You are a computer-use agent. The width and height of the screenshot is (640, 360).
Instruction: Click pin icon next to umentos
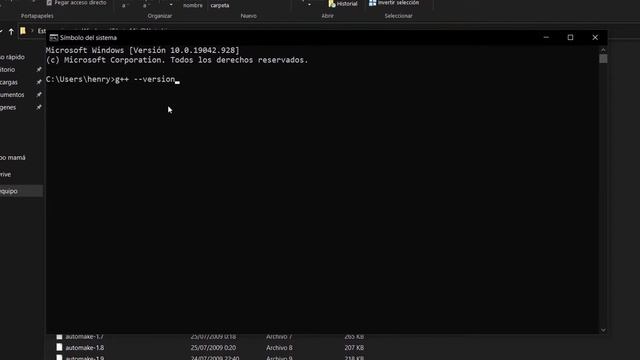tap(39, 95)
